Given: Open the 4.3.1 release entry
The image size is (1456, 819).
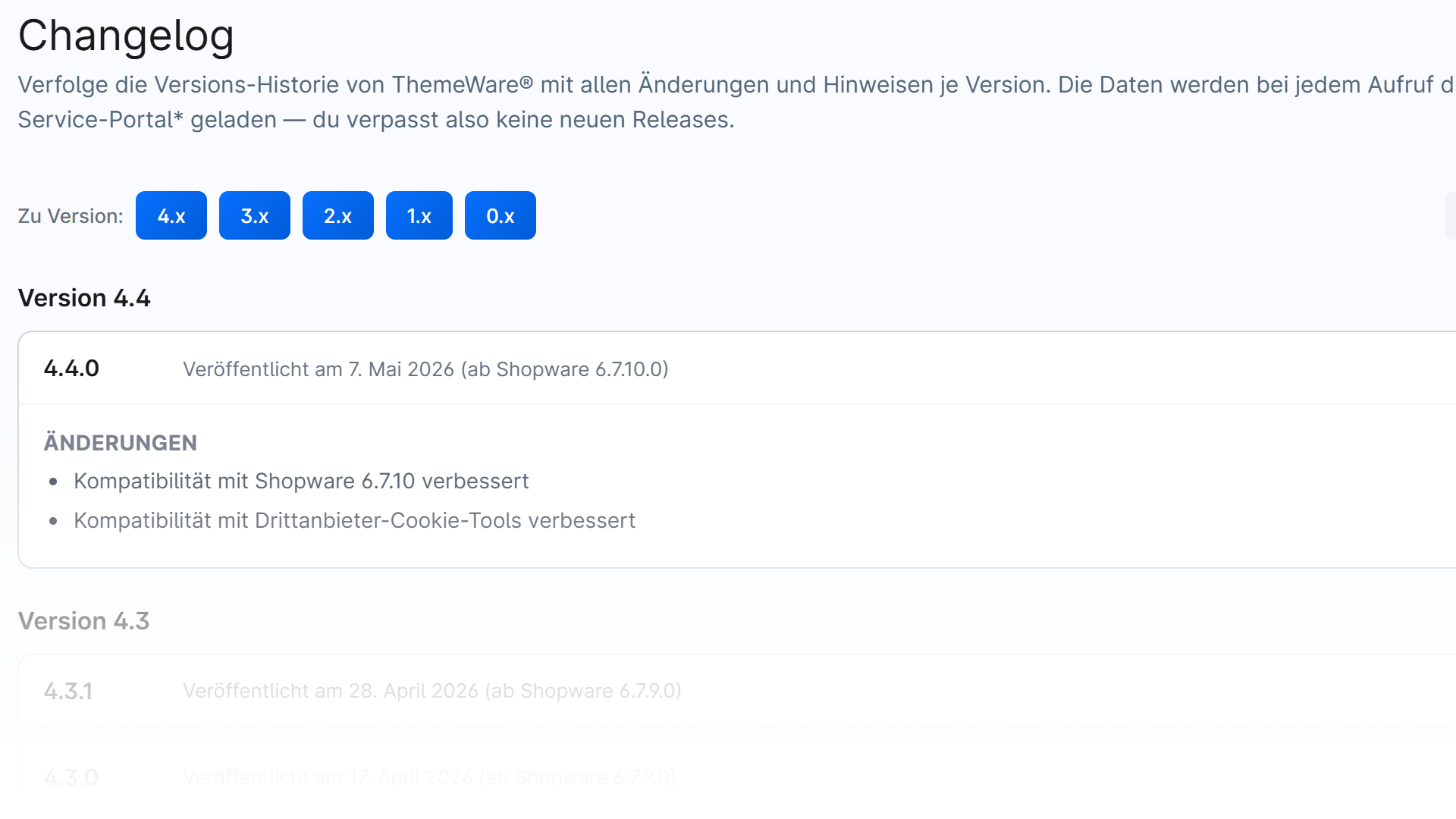Looking at the screenshot, I should pyautogui.click(x=737, y=691).
